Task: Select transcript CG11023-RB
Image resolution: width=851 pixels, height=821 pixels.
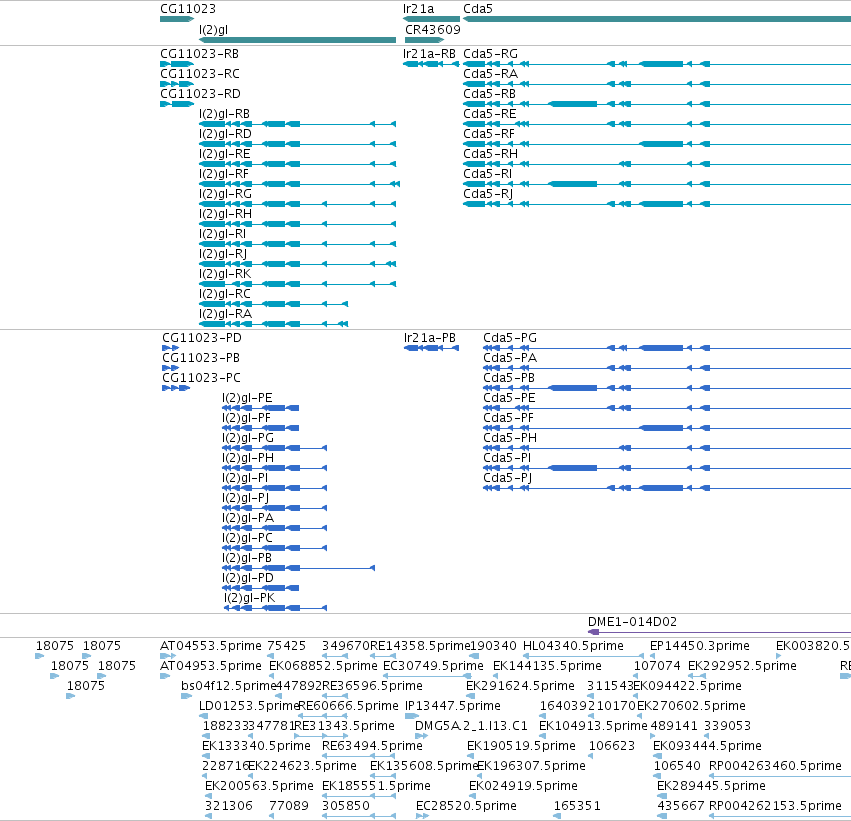Action: (177, 64)
